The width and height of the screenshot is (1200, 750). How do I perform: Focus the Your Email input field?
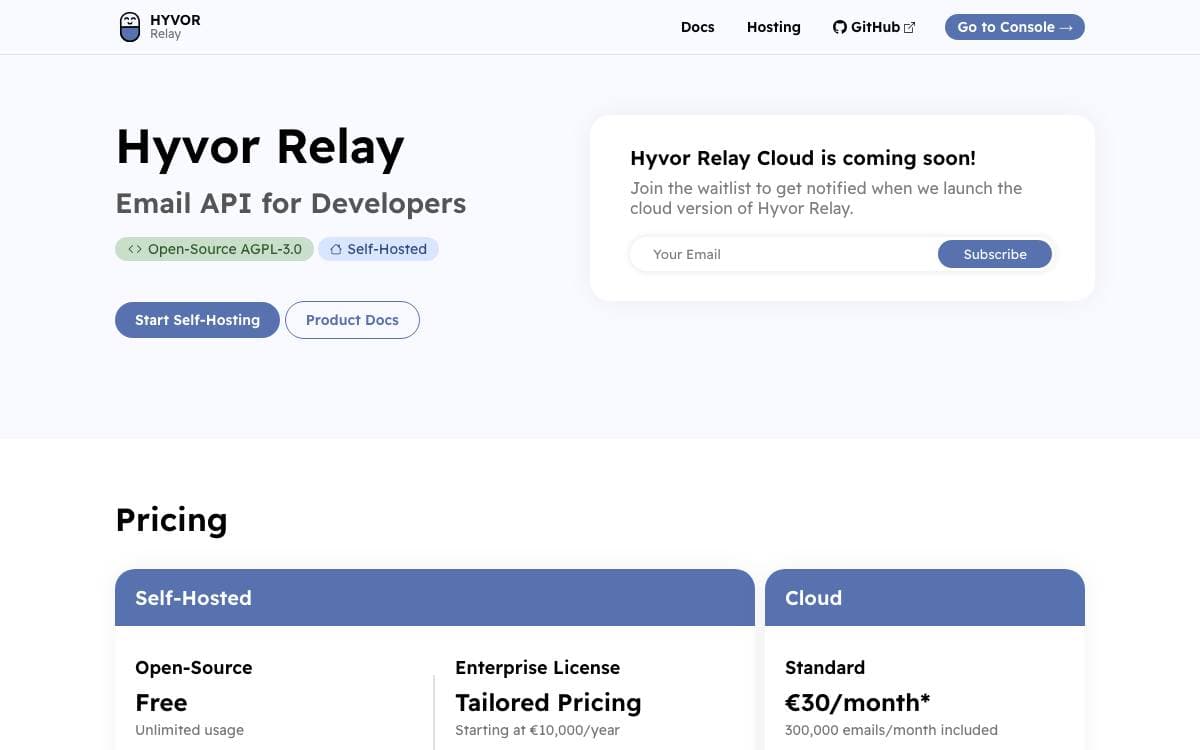click(x=785, y=254)
